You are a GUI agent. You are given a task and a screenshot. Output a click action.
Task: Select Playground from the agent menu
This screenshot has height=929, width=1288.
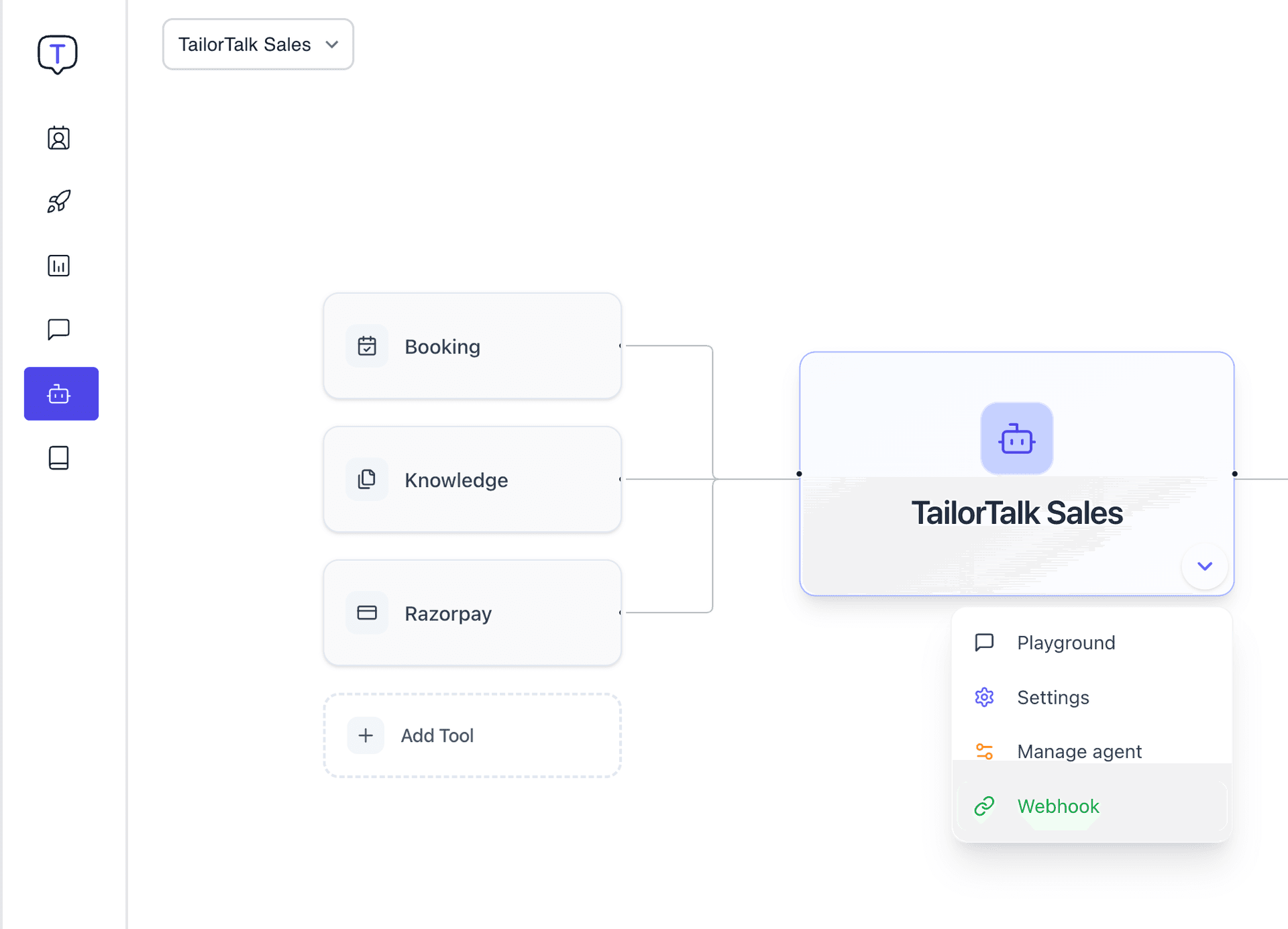pos(1065,643)
